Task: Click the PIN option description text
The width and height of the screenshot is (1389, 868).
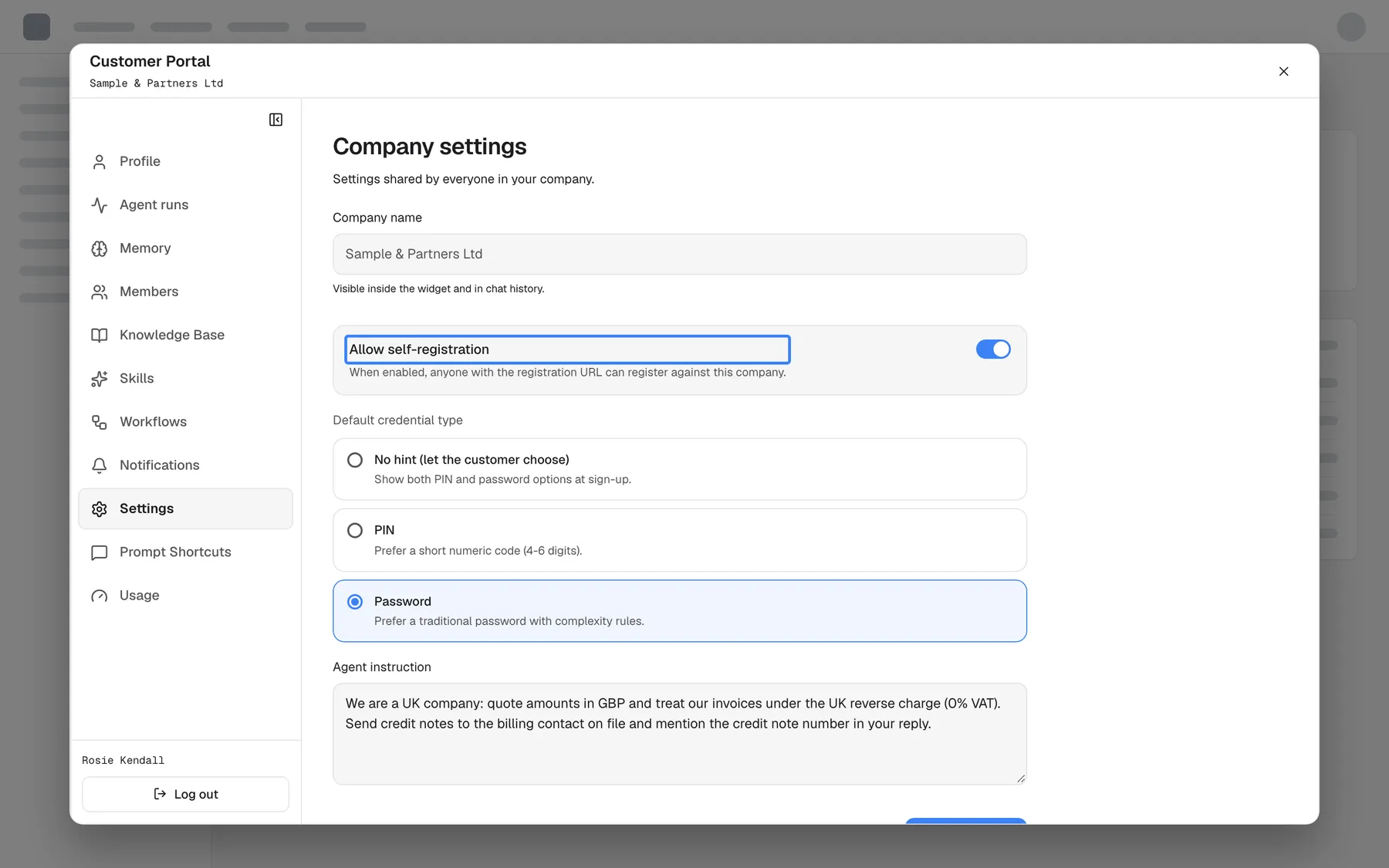Action: [478, 551]
